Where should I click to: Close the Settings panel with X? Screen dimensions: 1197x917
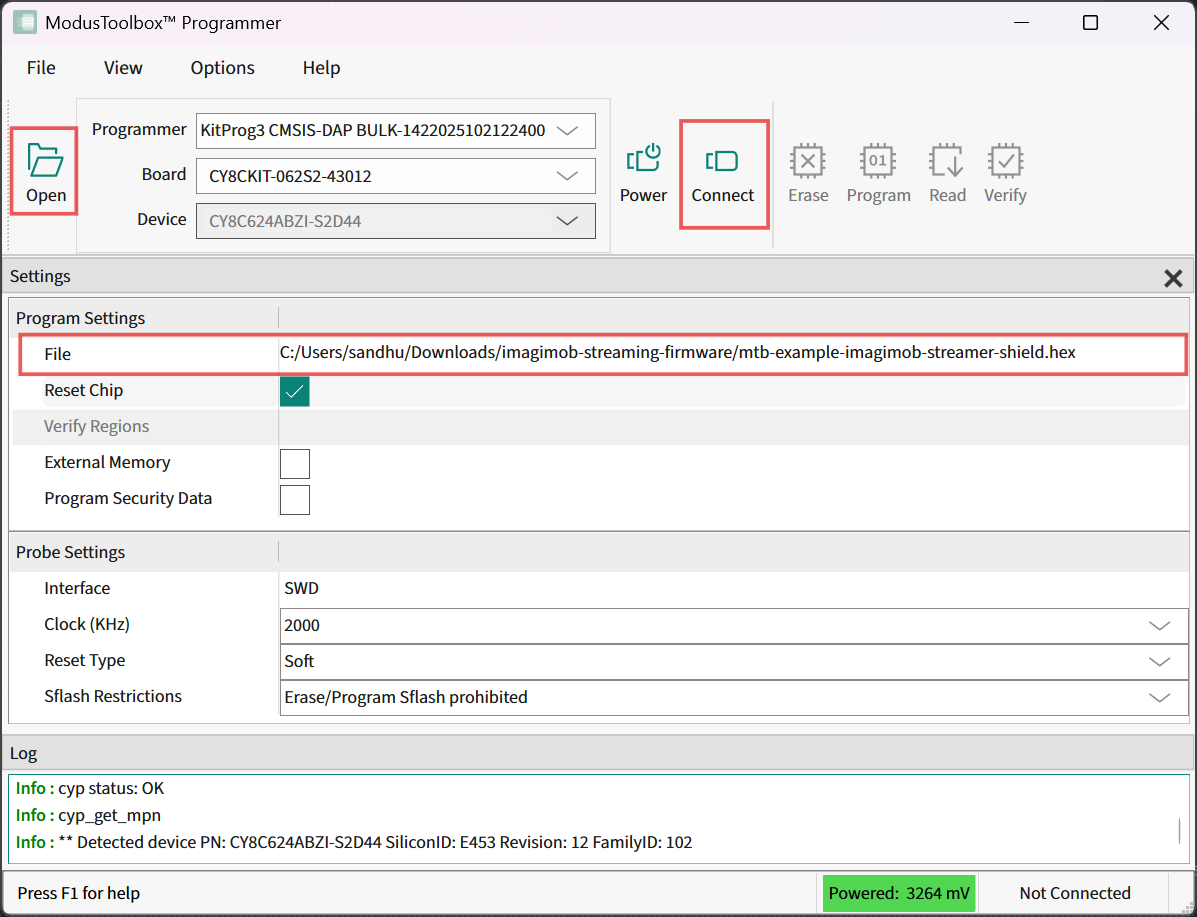pos(1173,279)
